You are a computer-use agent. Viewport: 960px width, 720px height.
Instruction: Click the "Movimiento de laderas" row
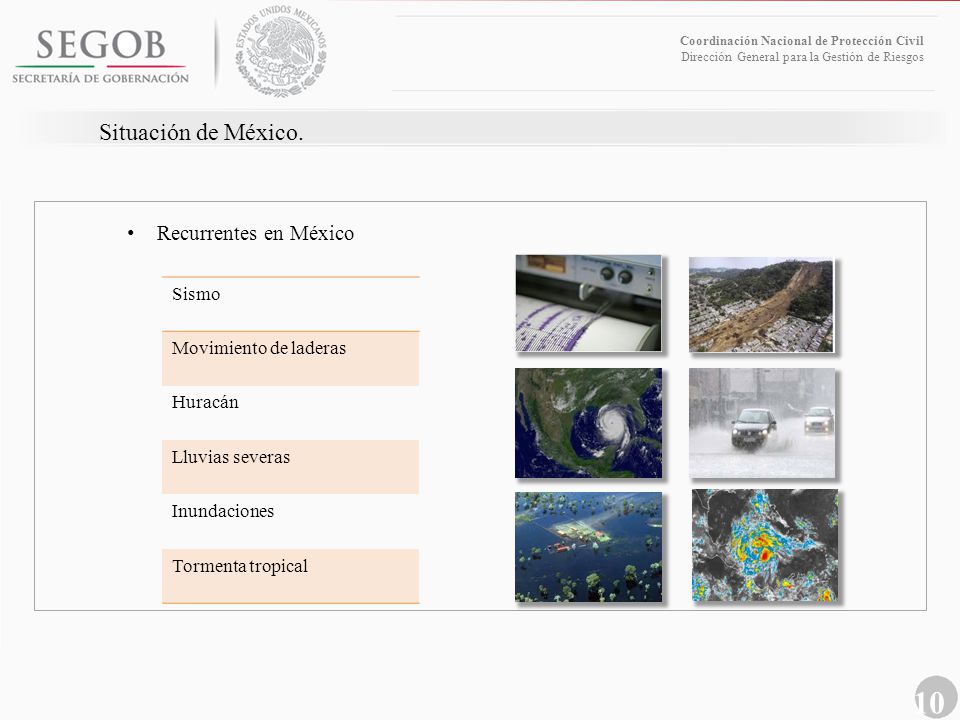(290, 358)
